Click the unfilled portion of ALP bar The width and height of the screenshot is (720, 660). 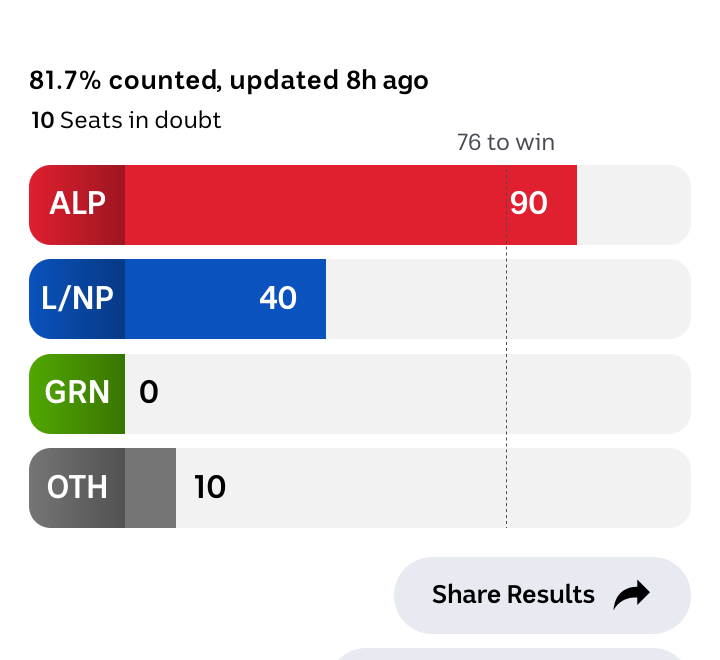634,205
